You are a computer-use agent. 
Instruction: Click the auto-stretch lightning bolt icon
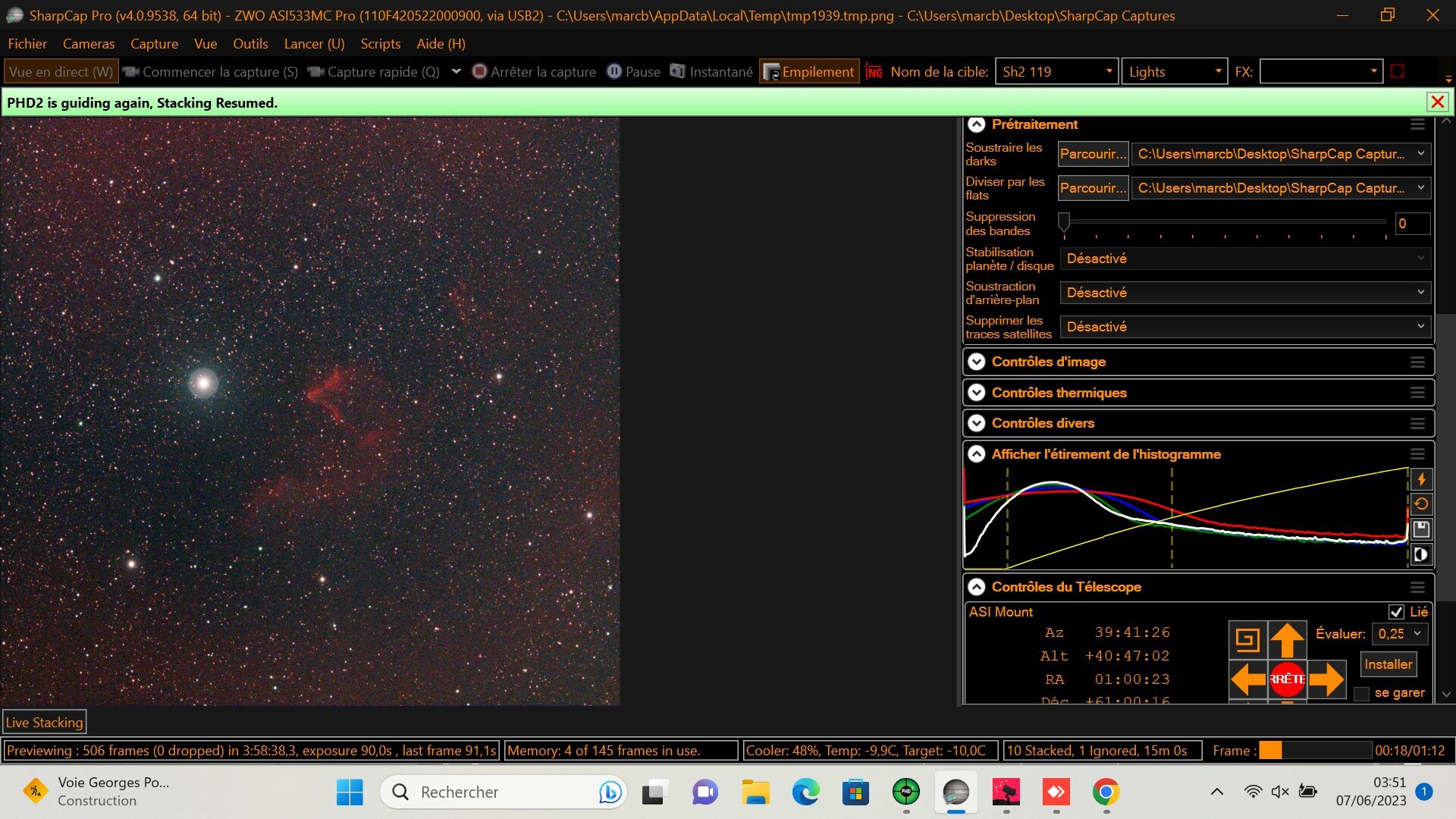point(1421,479)
